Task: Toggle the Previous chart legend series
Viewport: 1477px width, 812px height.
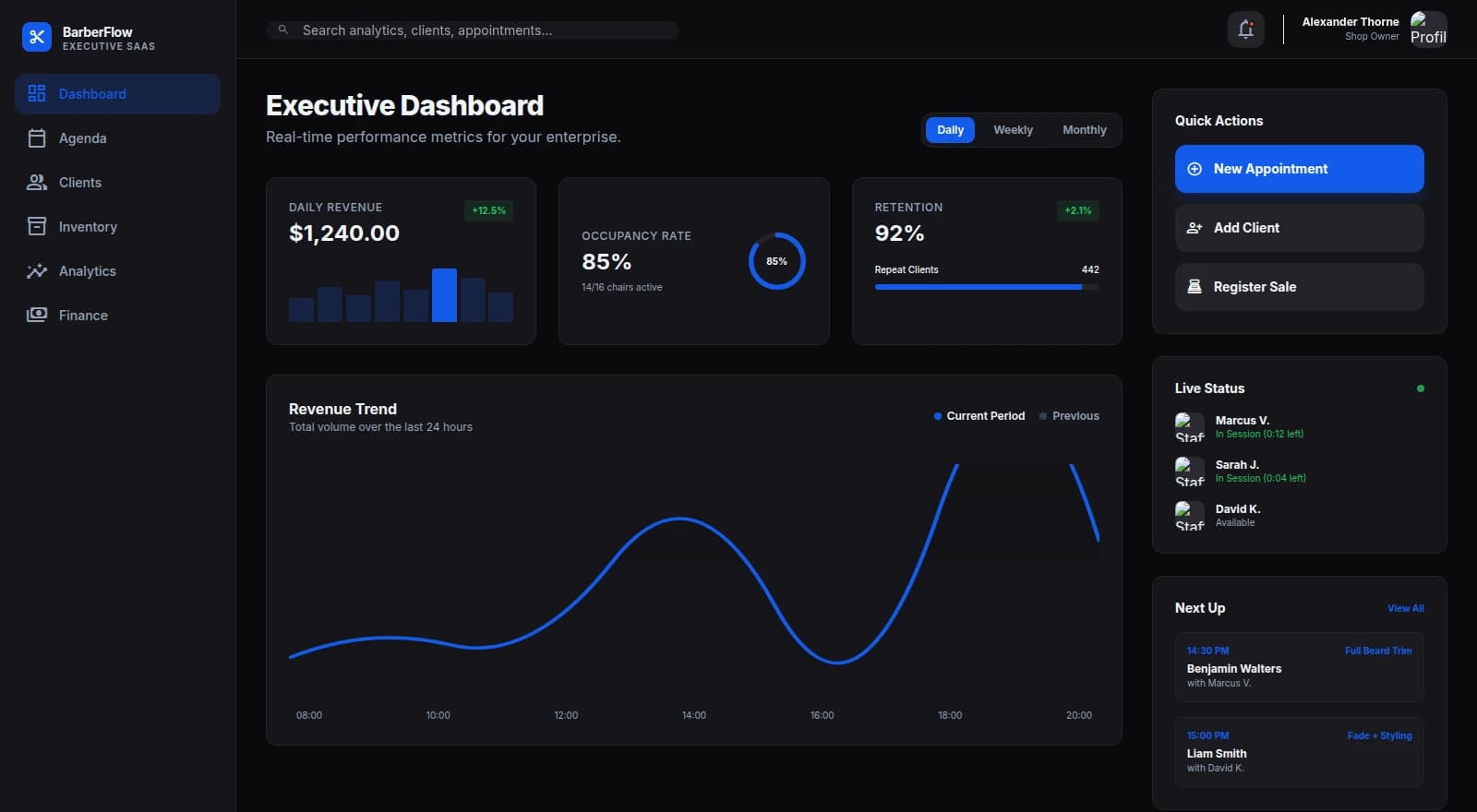Action: [x=1069, y=416]
